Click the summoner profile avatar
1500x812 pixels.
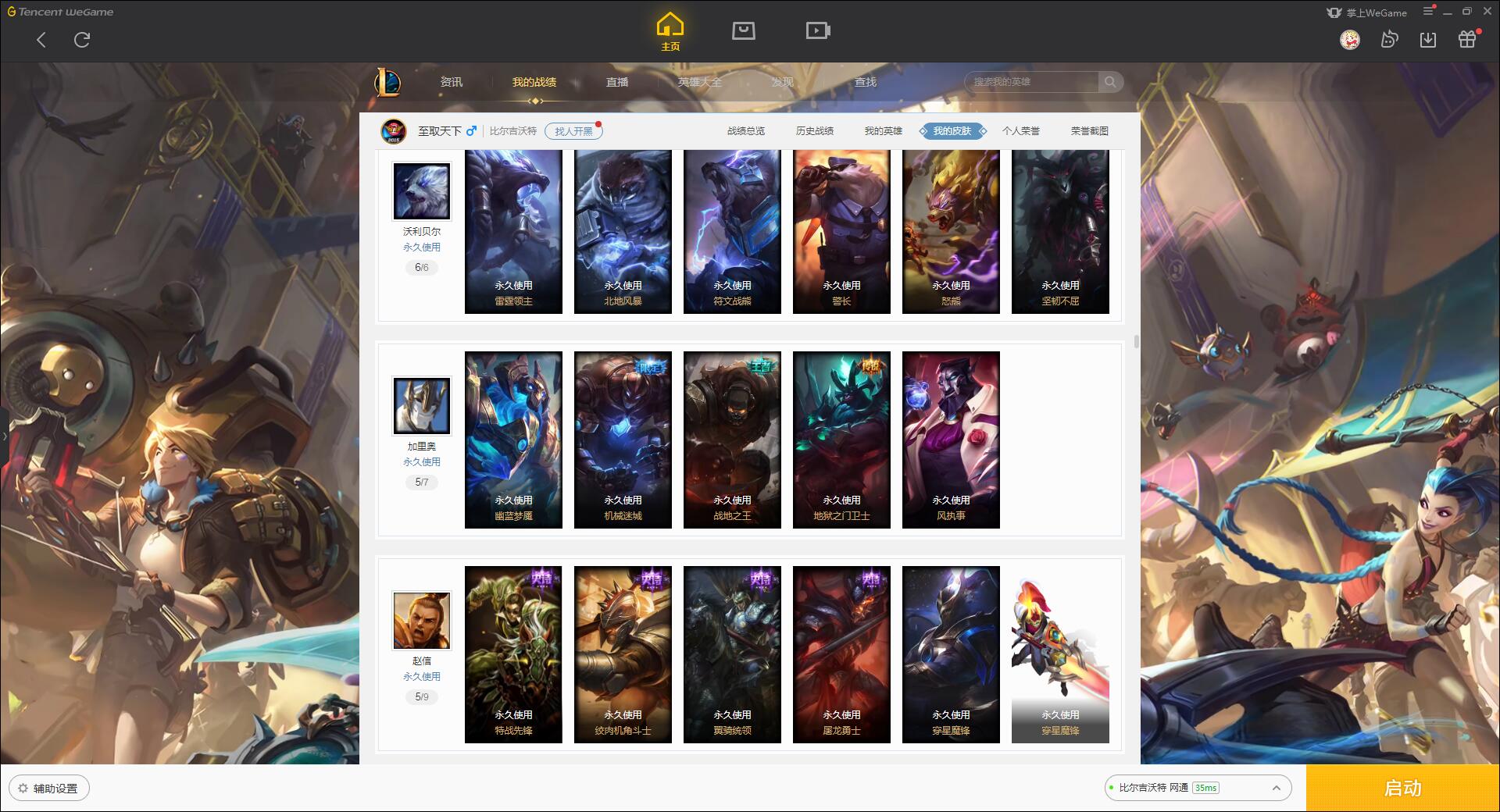[x=394, y=131]
